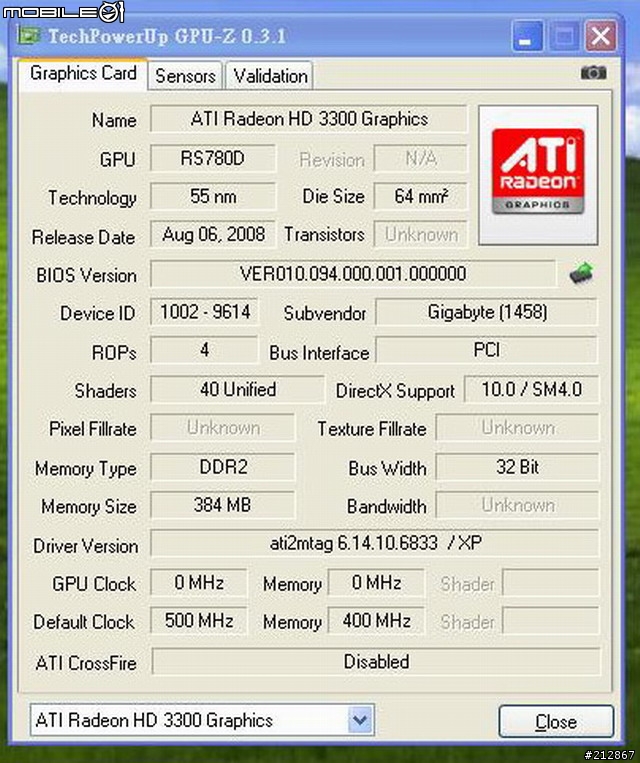The image size is (640, 763).
Task: Click the Pixel Fillrate Unknown field
Action: 222,428
